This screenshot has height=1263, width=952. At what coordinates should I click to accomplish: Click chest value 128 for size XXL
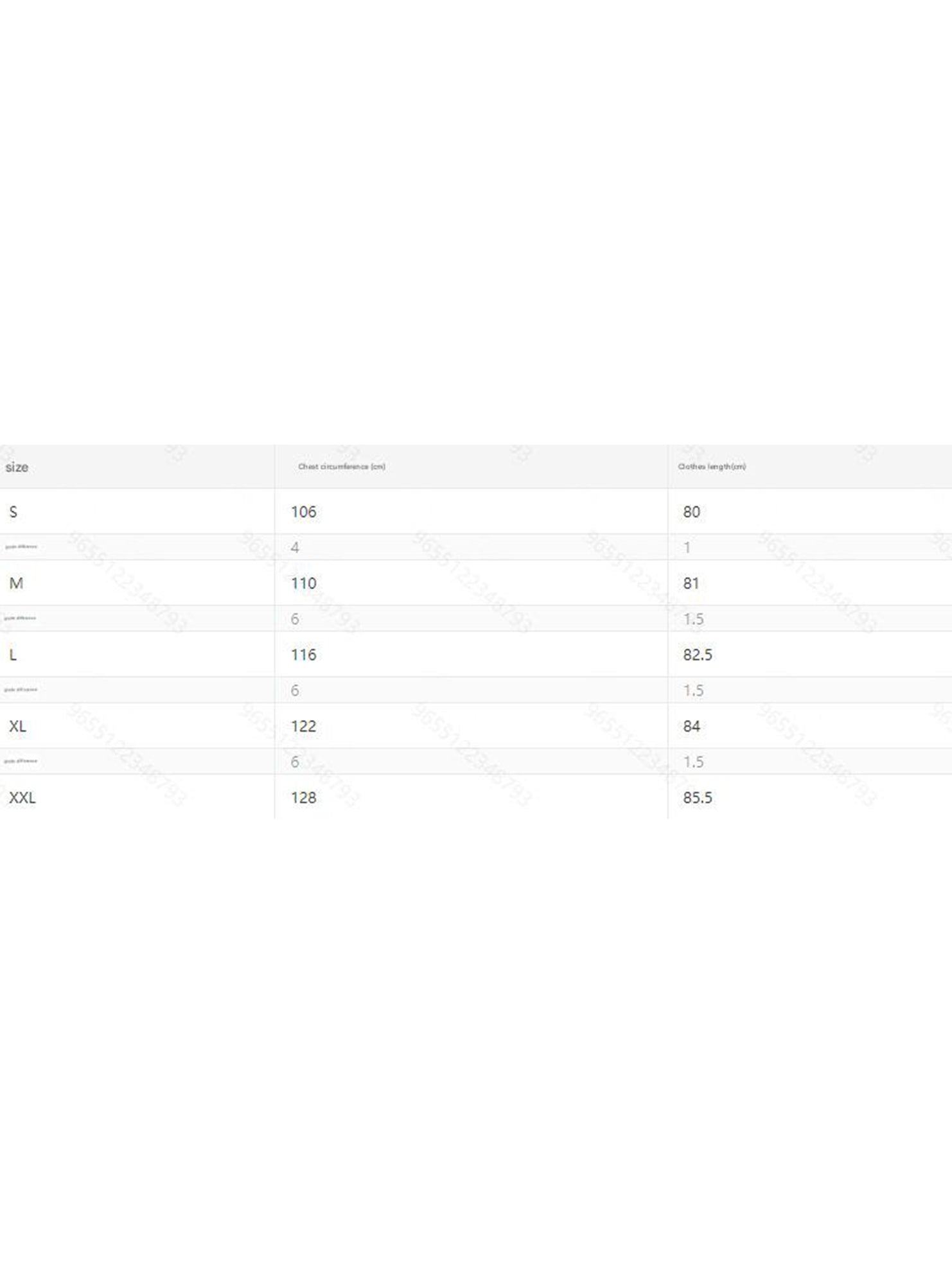click(303, 797)
